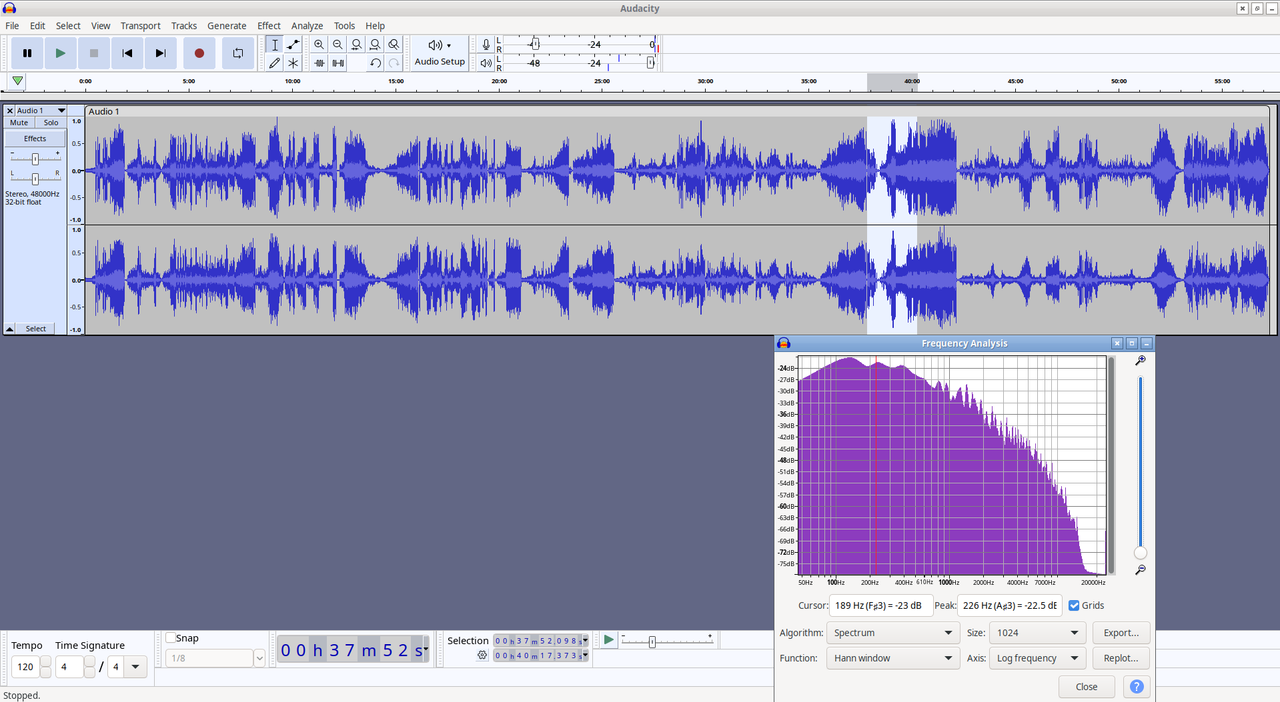The width and height of the screenshot is (1280, 702).
Task: Toggle the Loop playback button
Action: click(x=238, y=53)
